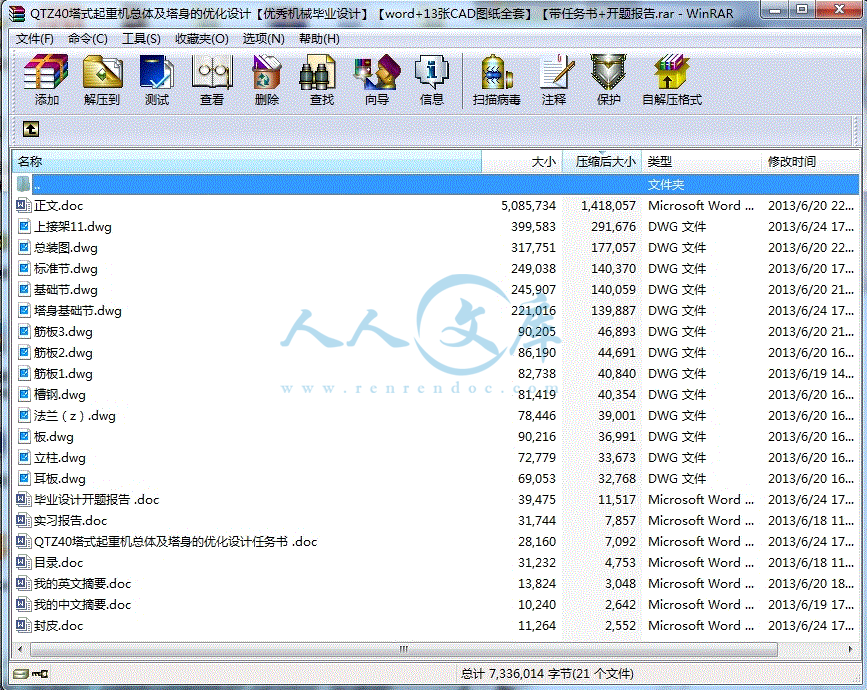Click the DWG icon of 总装图.dwg
The image size is (867, 690).
[24, 248]
